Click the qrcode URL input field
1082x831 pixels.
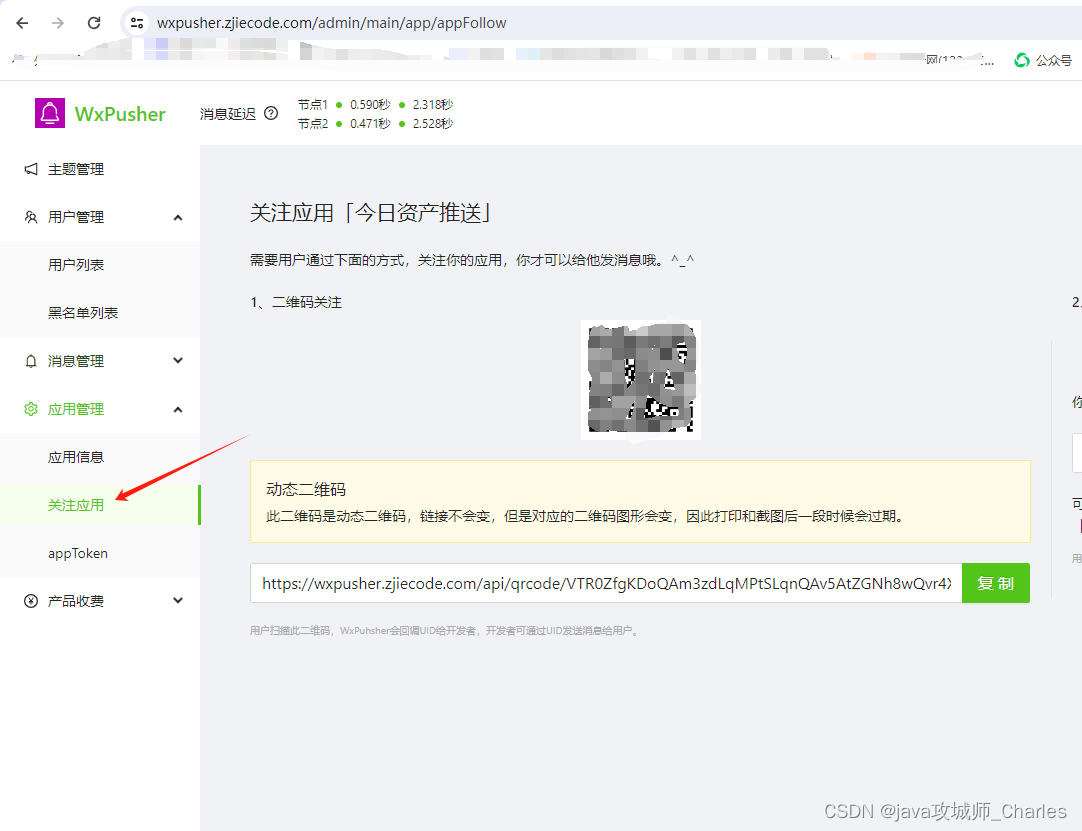[x=606, y=583]
